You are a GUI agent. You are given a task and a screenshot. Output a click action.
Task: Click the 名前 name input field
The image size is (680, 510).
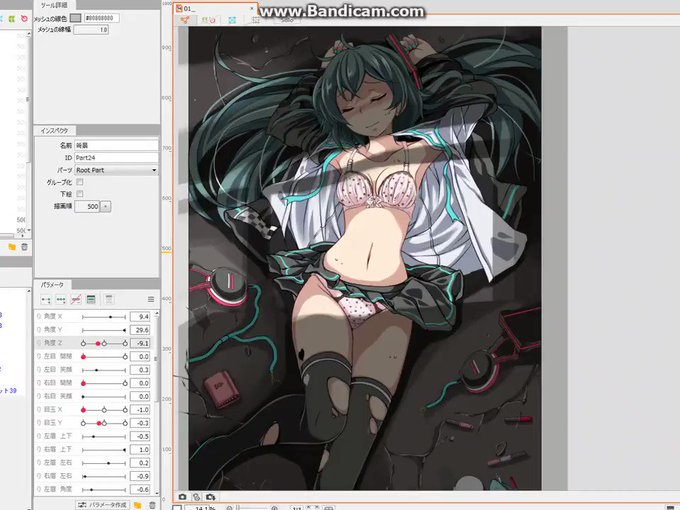116,145
